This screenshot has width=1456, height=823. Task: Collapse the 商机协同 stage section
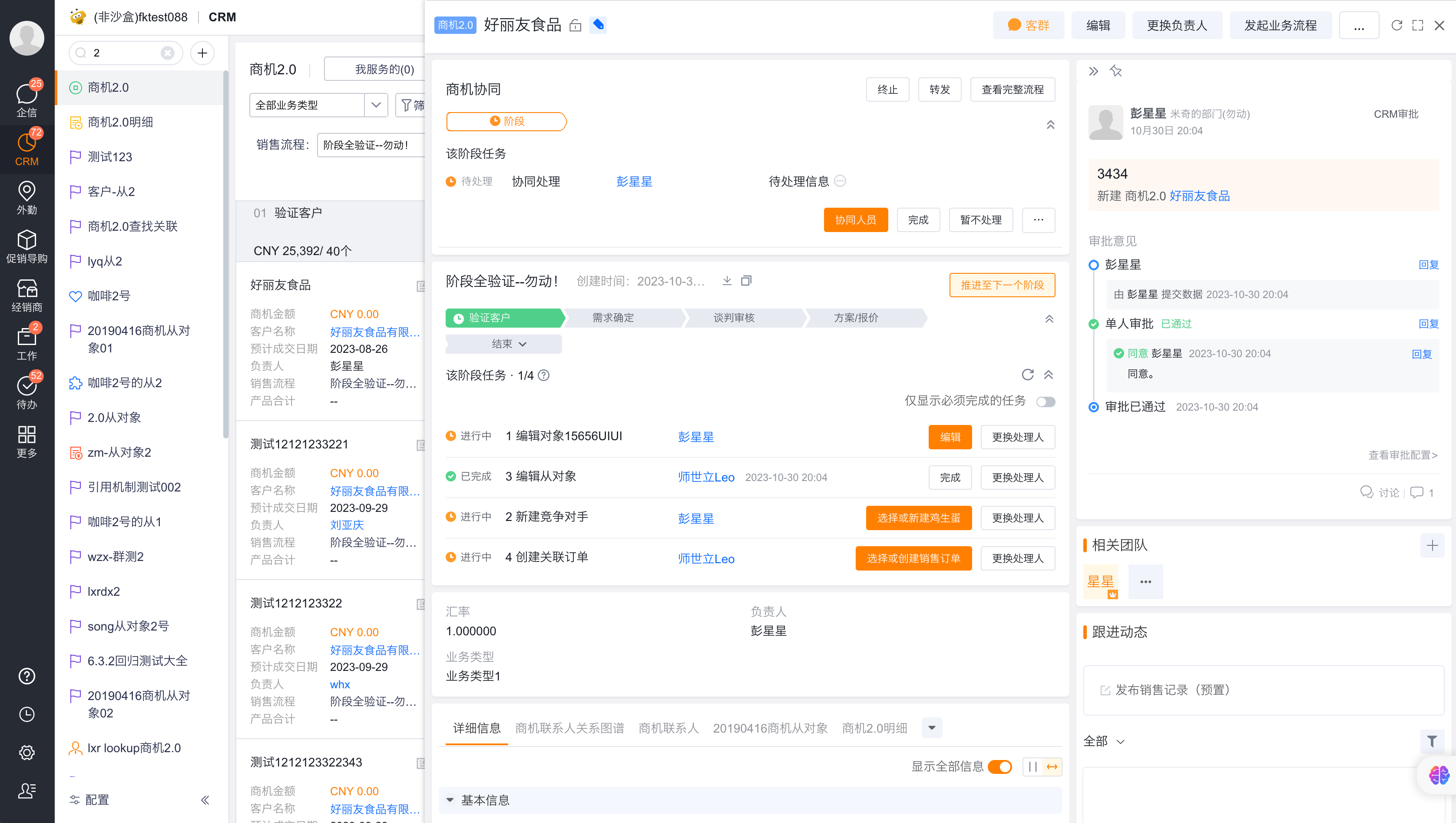1050,124
